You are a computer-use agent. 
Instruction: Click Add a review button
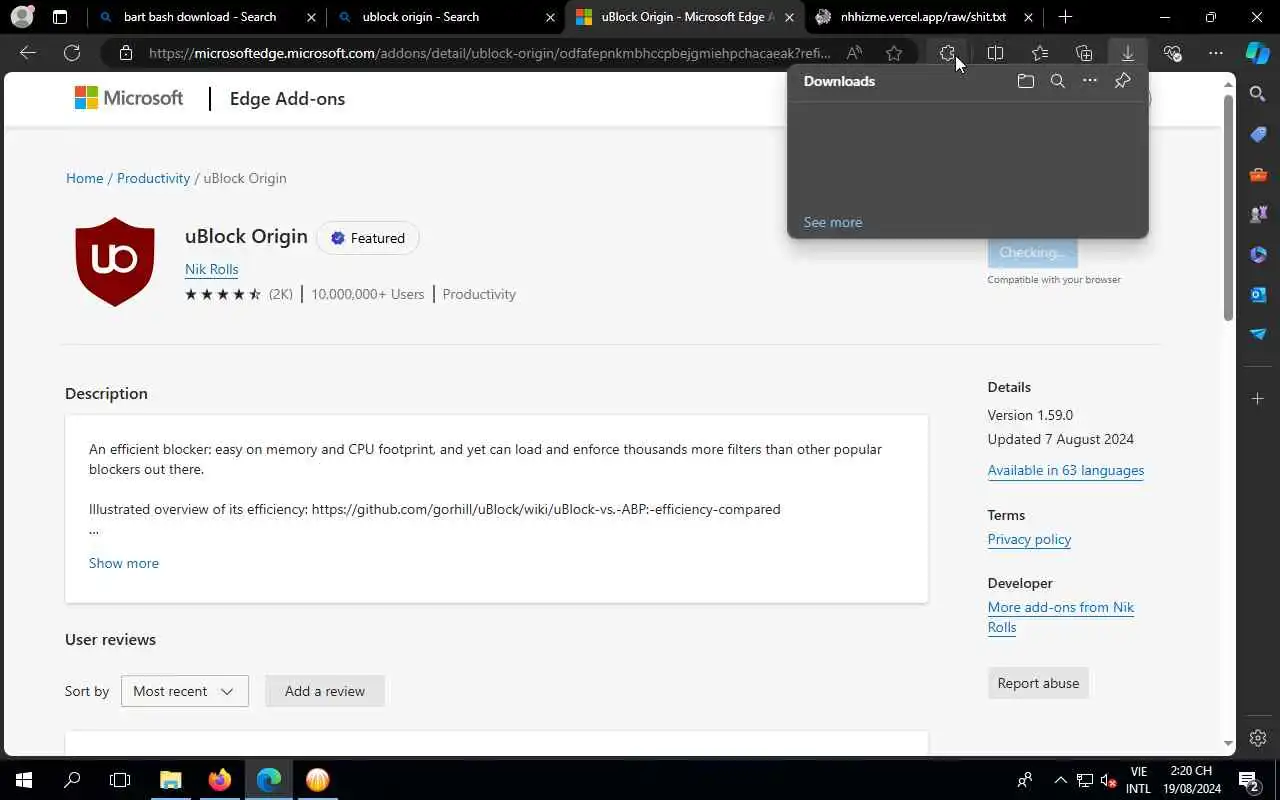[x=325, y=691]
